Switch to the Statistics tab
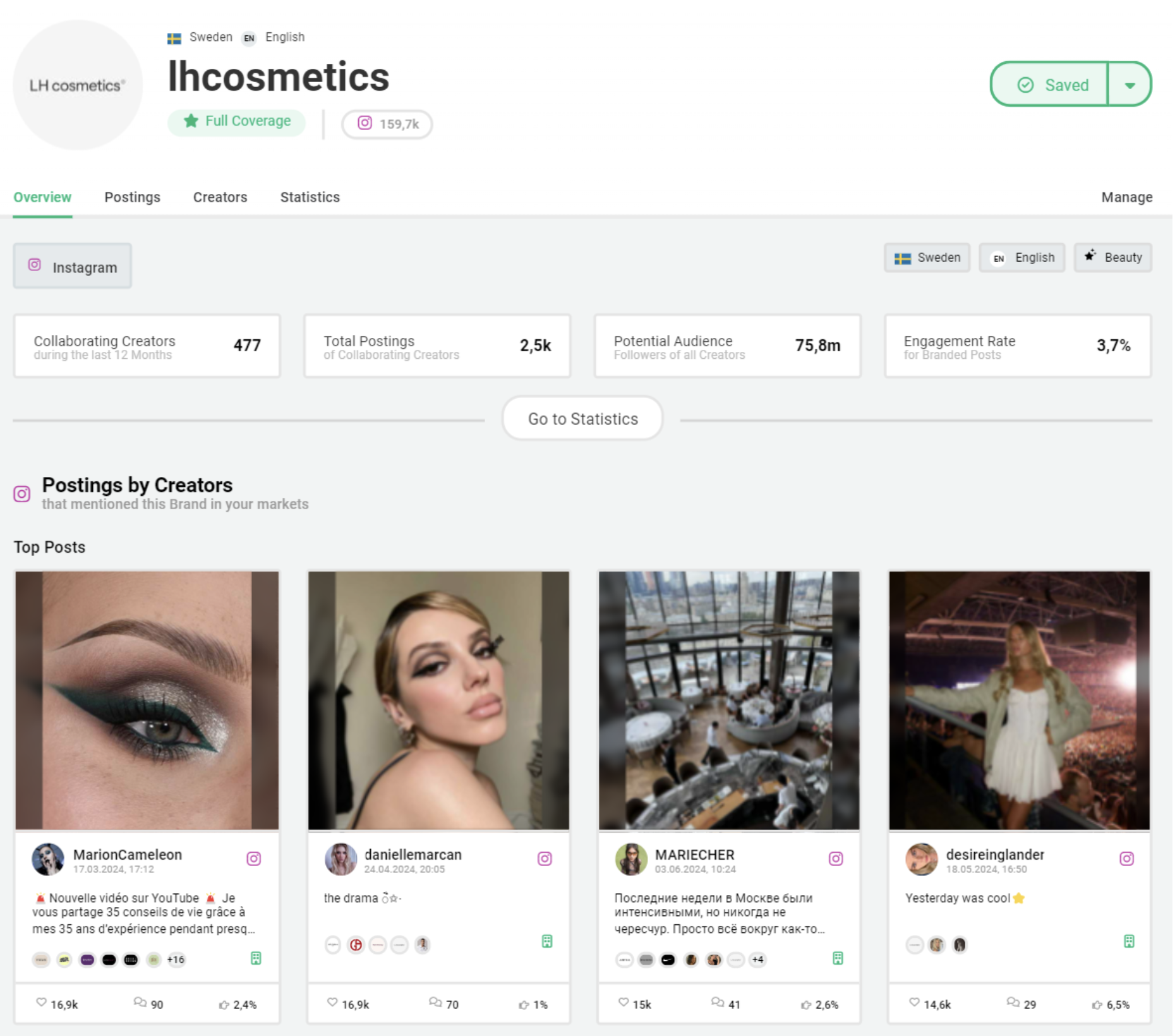The width and height of the screenshot is (1175, 1036). (310, 197)
